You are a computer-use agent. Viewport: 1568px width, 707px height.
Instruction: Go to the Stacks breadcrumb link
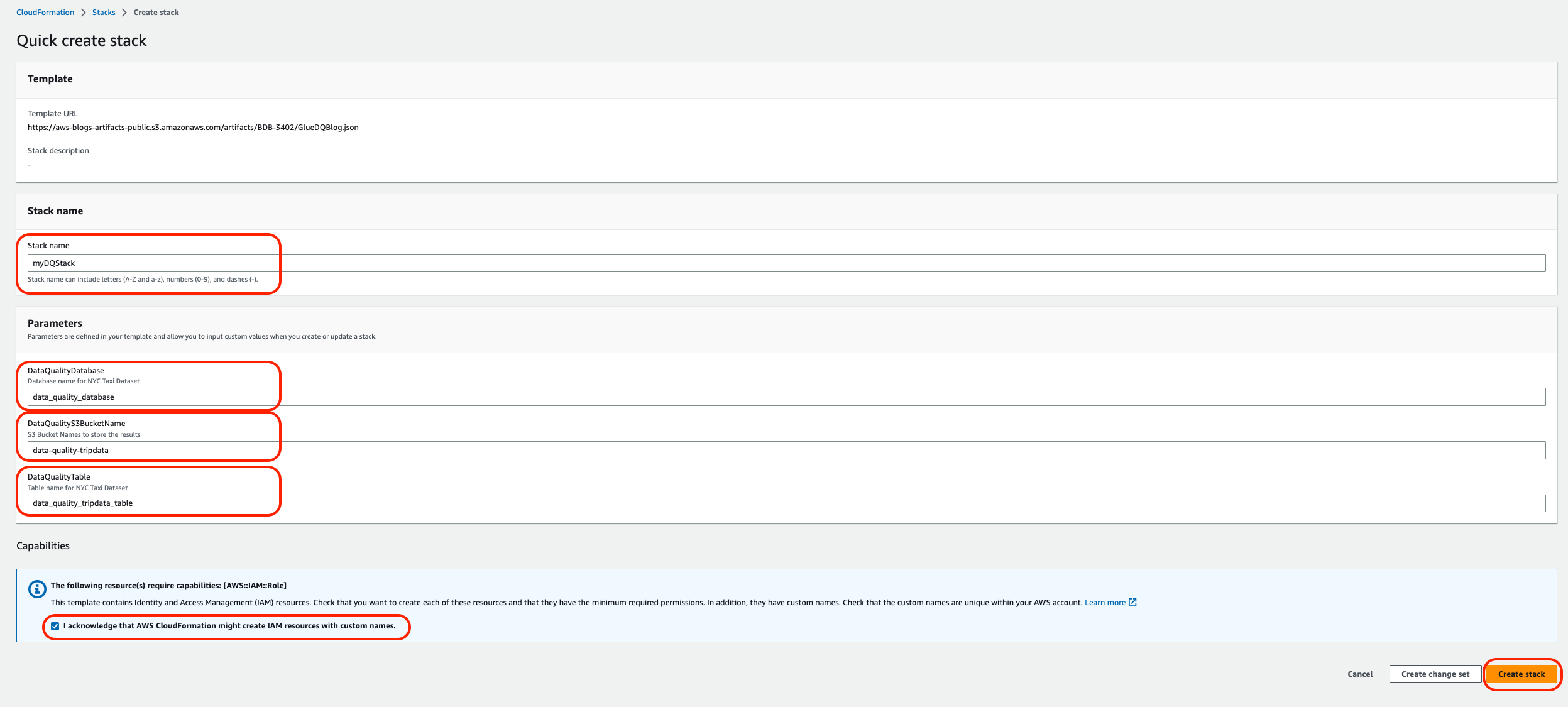[104, 13]
